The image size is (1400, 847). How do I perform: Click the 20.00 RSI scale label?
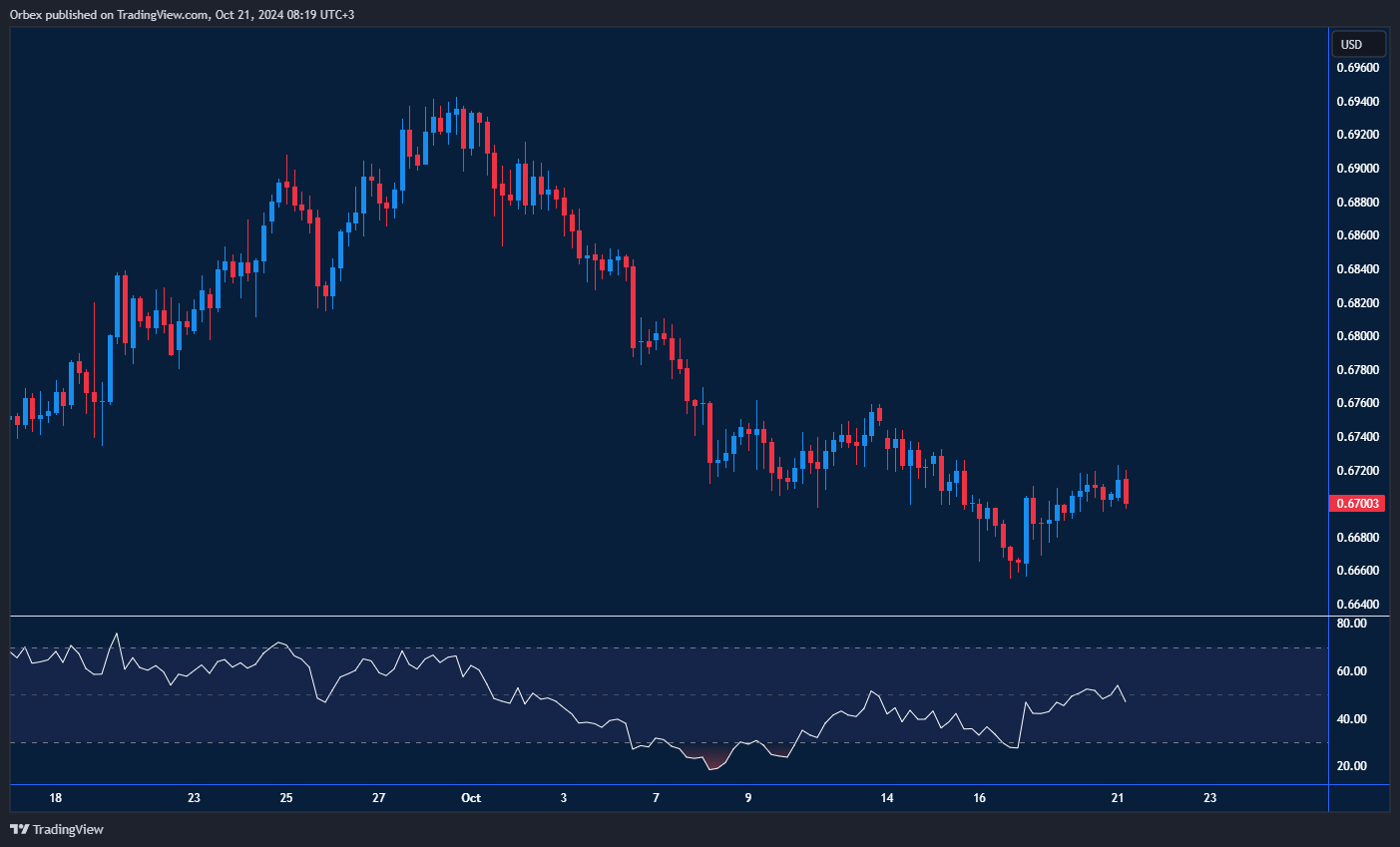tap(1351, 766)
